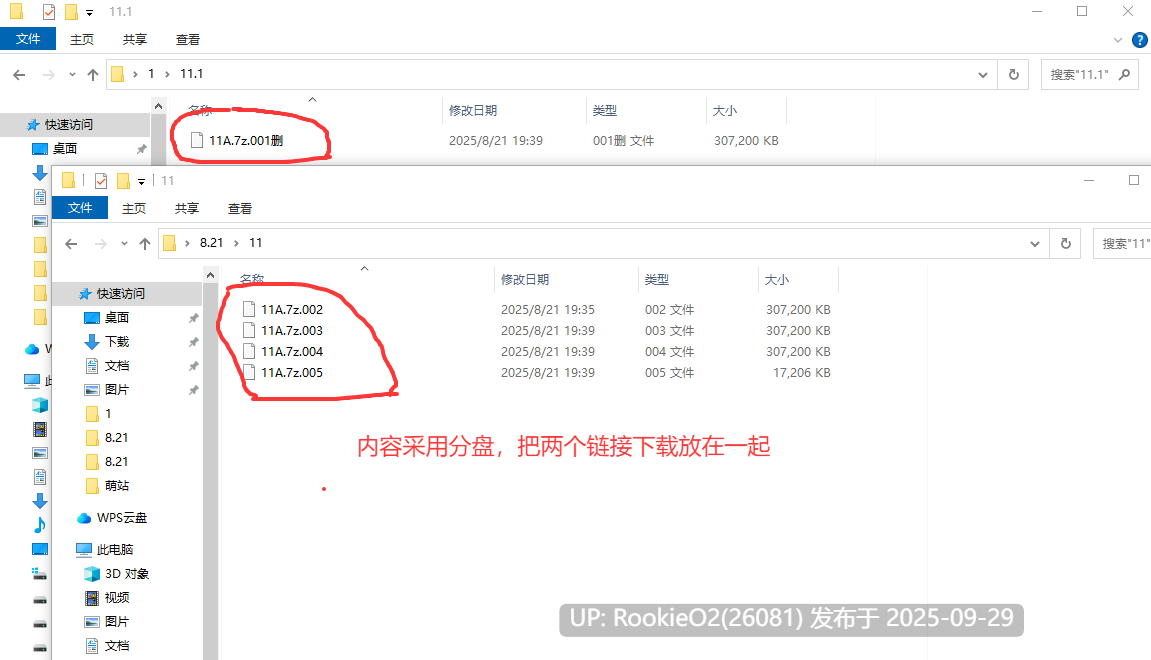Expand address history dropdown in the 11 window
This screenshot has width=1151, height=660.
1034,244
